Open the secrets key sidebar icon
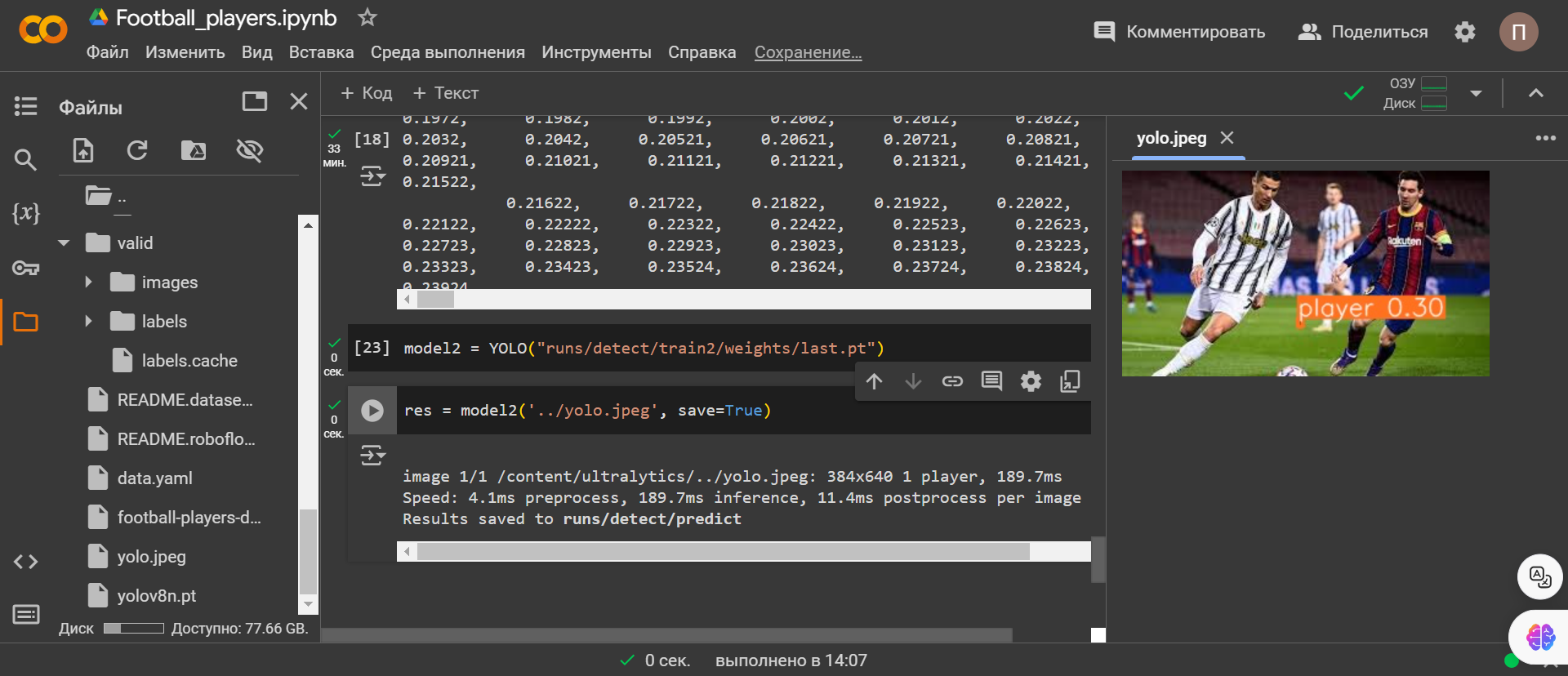 point(25,268)
